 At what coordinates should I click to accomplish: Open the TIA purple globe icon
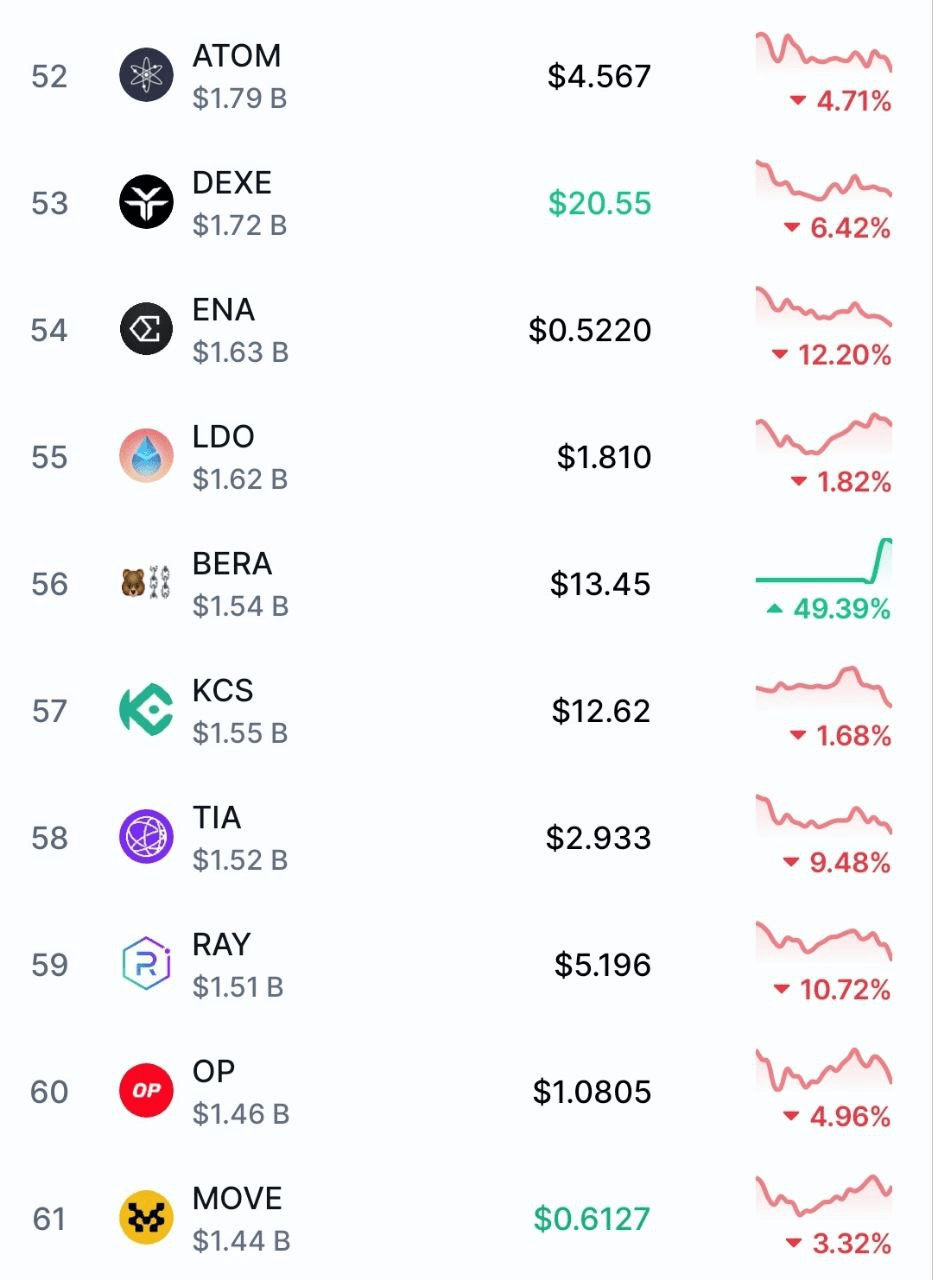tap(147, 838)
